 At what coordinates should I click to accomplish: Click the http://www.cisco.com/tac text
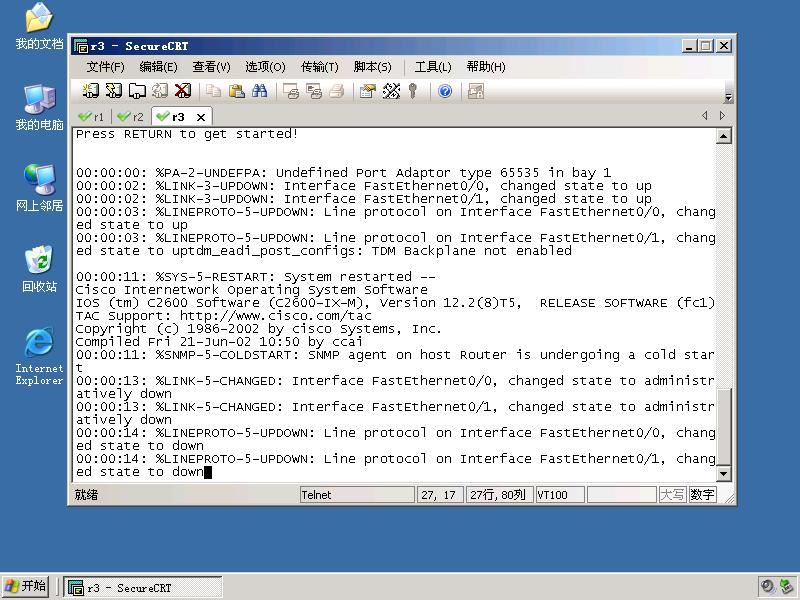(276, 316)
